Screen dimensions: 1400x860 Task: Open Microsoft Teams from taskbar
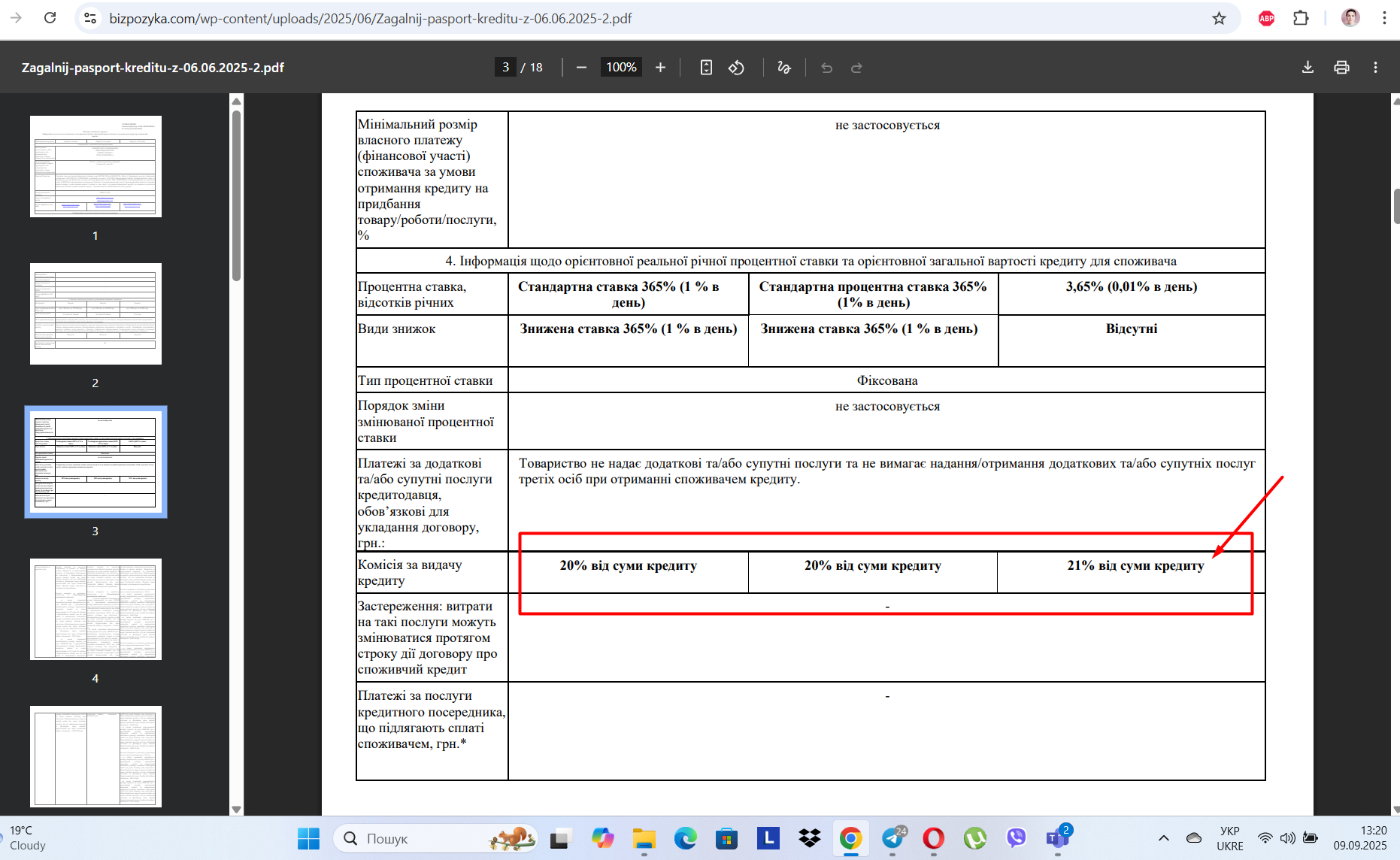pos(1058,838)
